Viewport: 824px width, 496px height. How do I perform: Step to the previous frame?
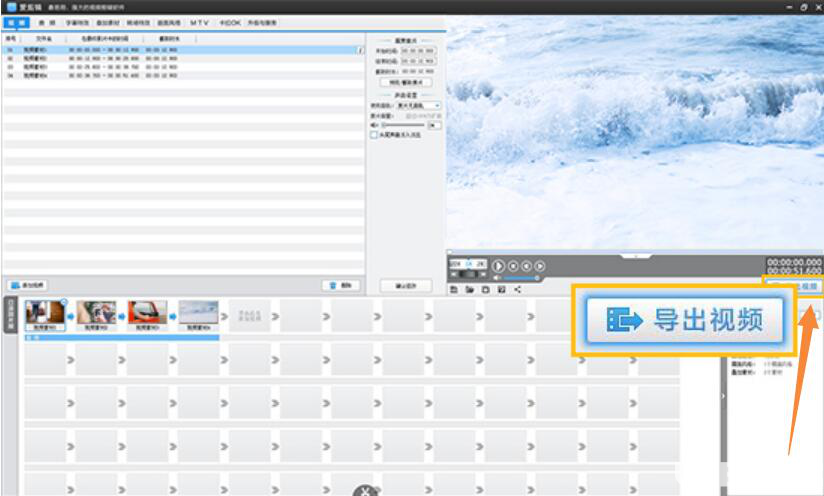coord(527,266)
